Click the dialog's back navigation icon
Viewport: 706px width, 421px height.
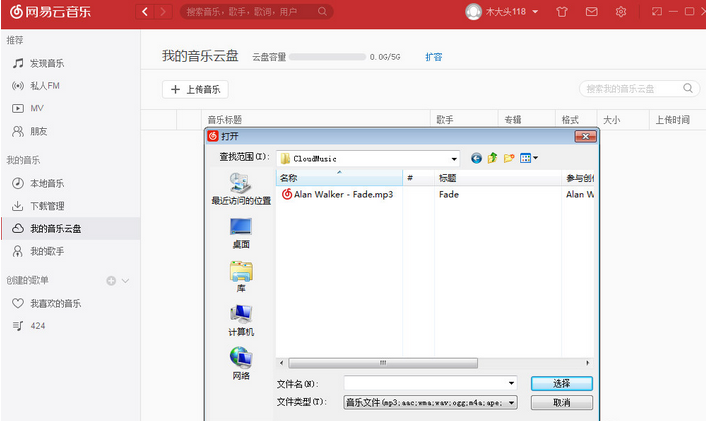[476, 158]
